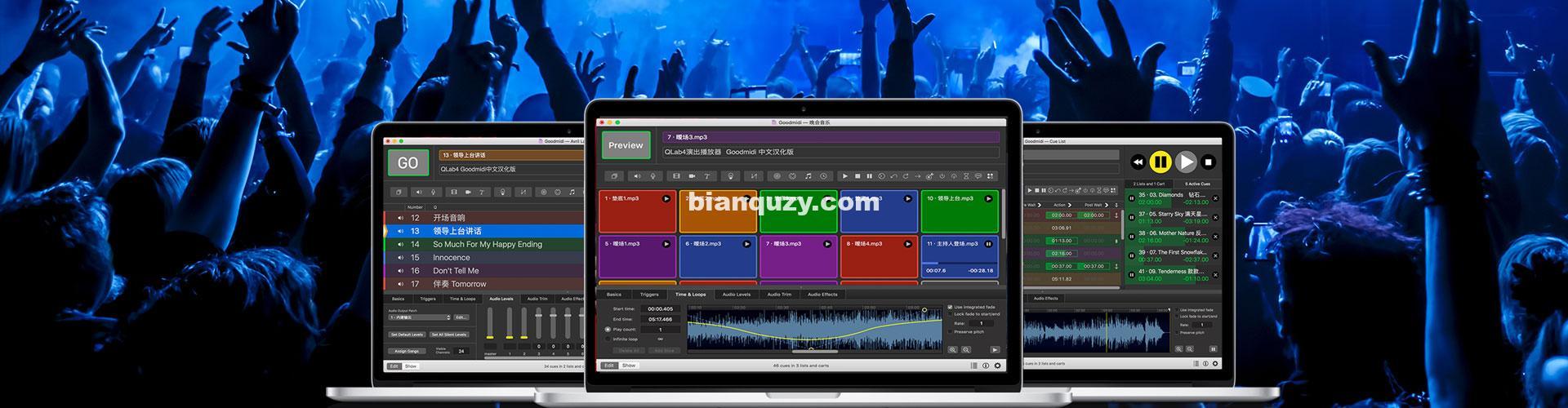Edit Visible Channels field showing 24
Viewport: 1568px width, 408px height.
tap(461, 351)
